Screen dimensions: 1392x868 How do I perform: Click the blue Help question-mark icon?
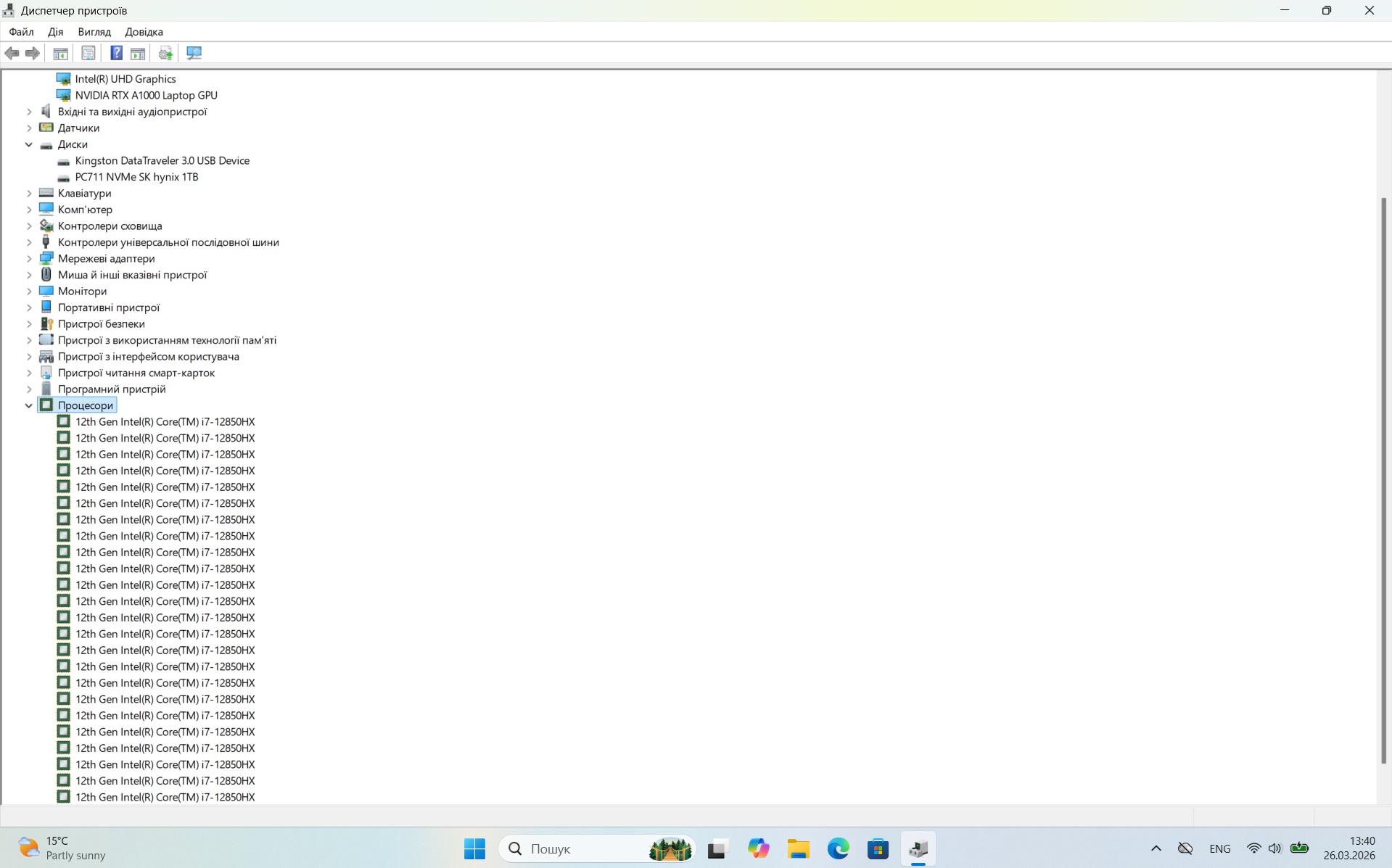point(116,53)
